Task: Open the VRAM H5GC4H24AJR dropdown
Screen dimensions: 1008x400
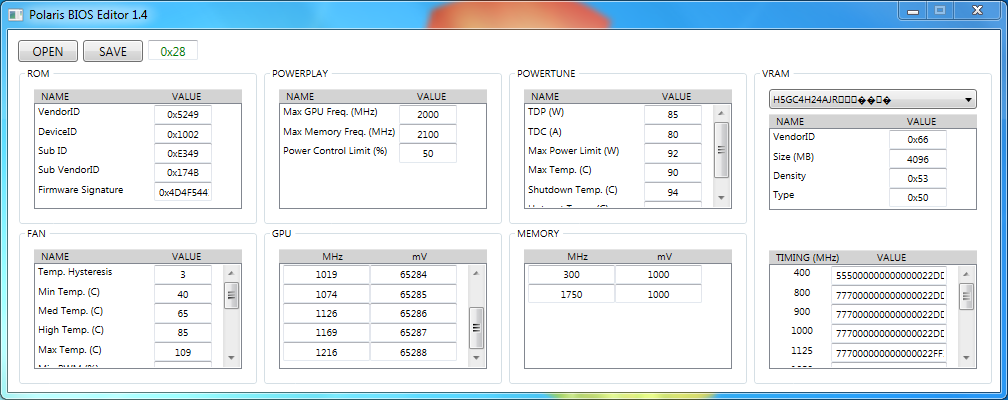Action: 872,100
